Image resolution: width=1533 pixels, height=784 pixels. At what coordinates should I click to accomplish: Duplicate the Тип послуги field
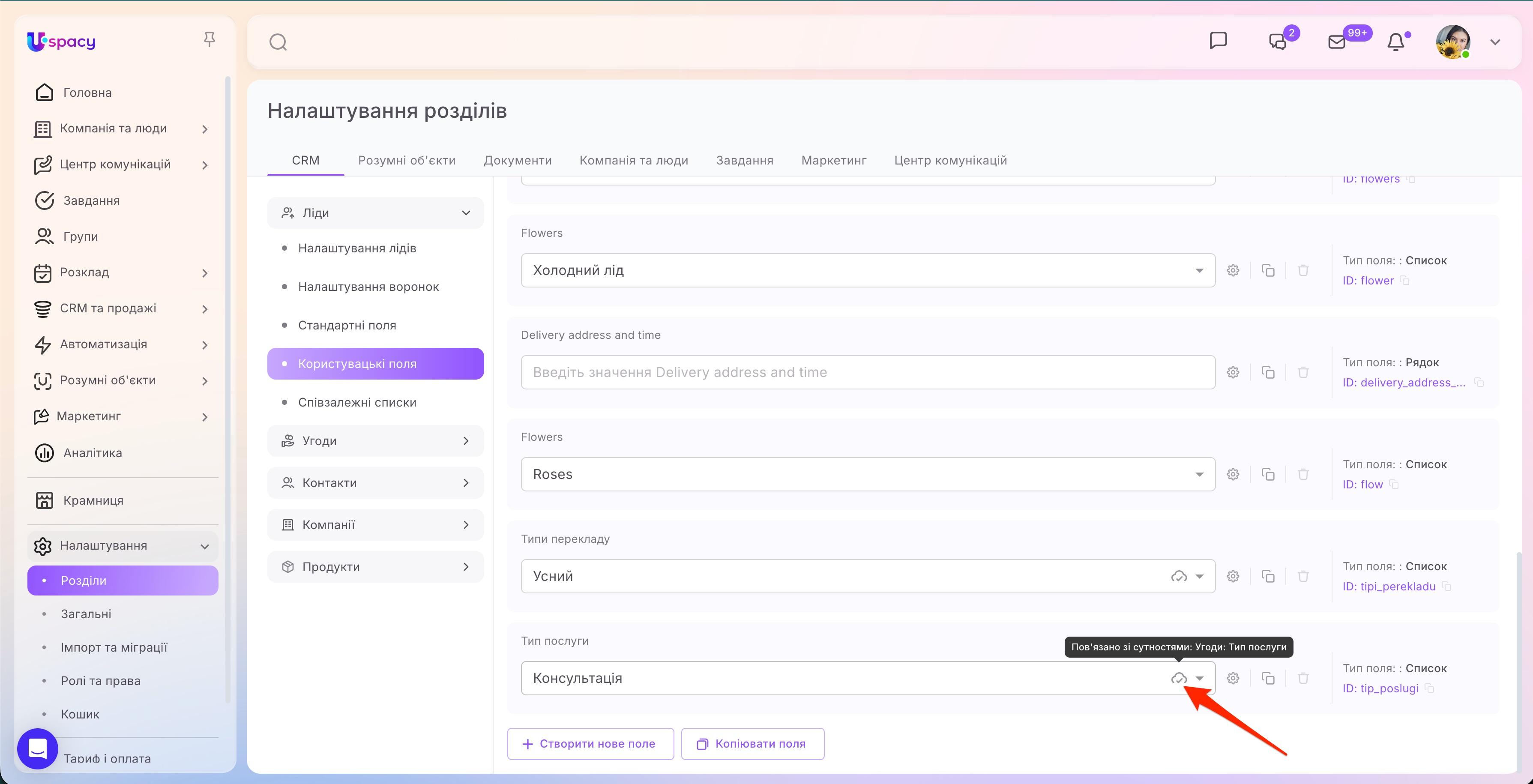(1268, 678)
